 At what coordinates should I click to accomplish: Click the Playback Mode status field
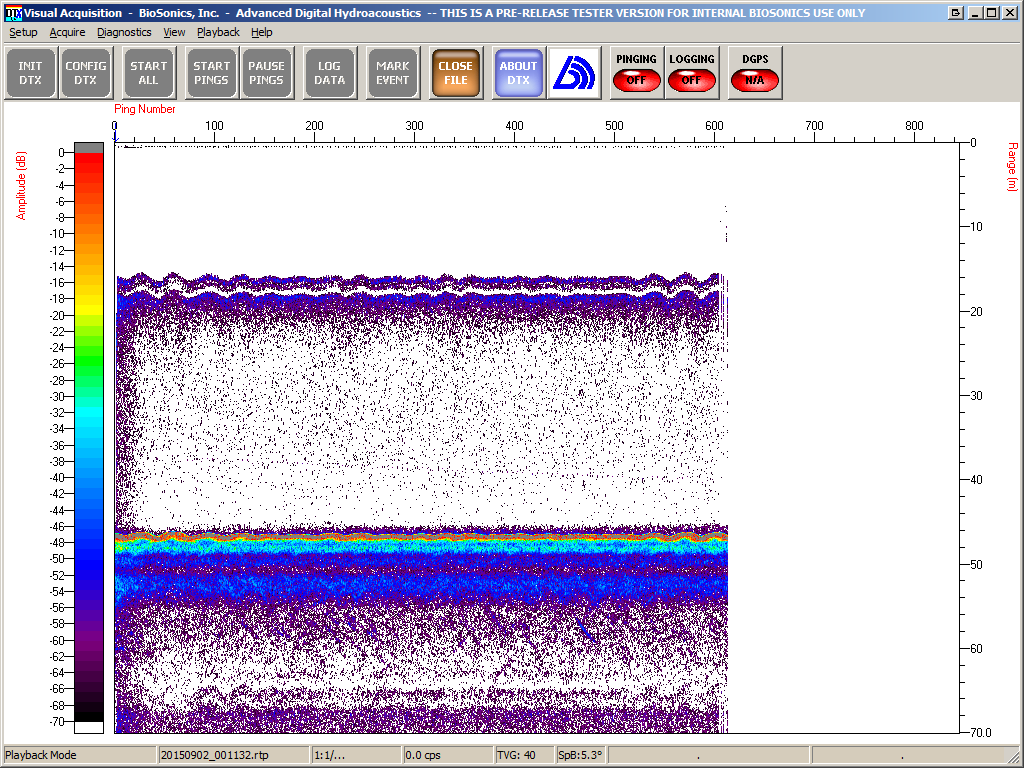point(80,755)
